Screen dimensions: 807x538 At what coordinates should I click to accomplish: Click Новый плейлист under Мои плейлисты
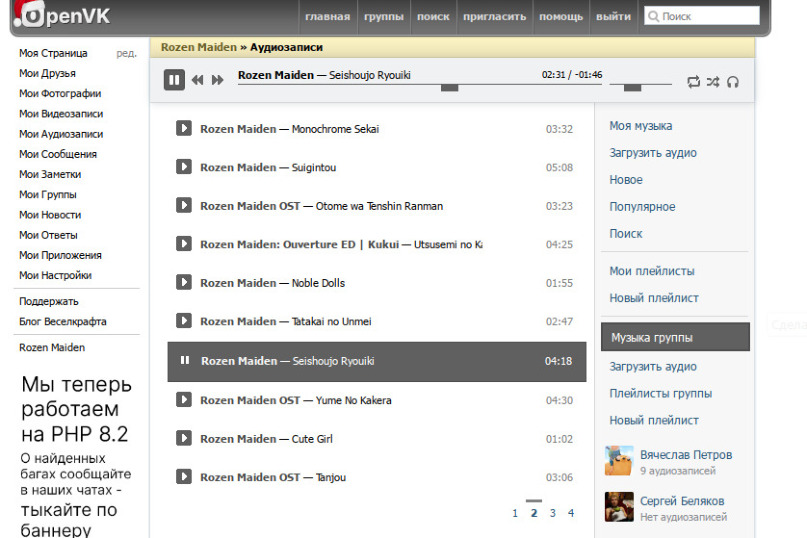tap(654, 298)
